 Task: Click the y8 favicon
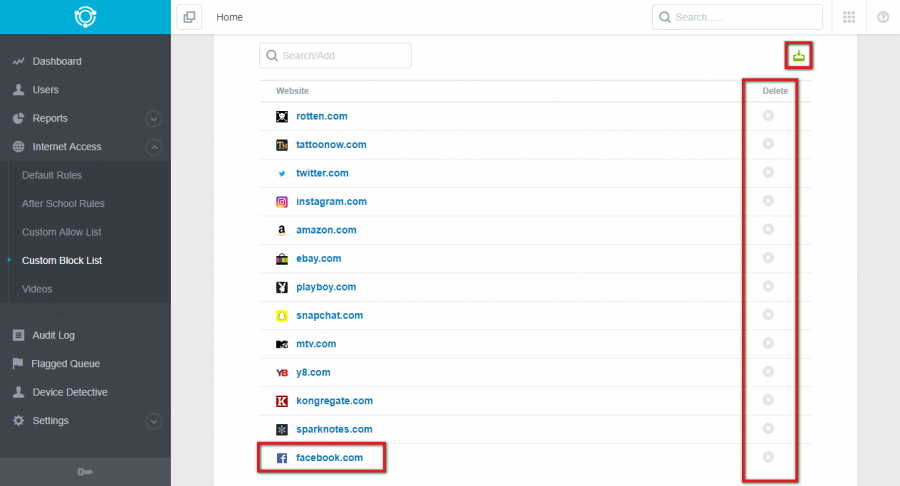pyautogui.click(x=282, y=372)
